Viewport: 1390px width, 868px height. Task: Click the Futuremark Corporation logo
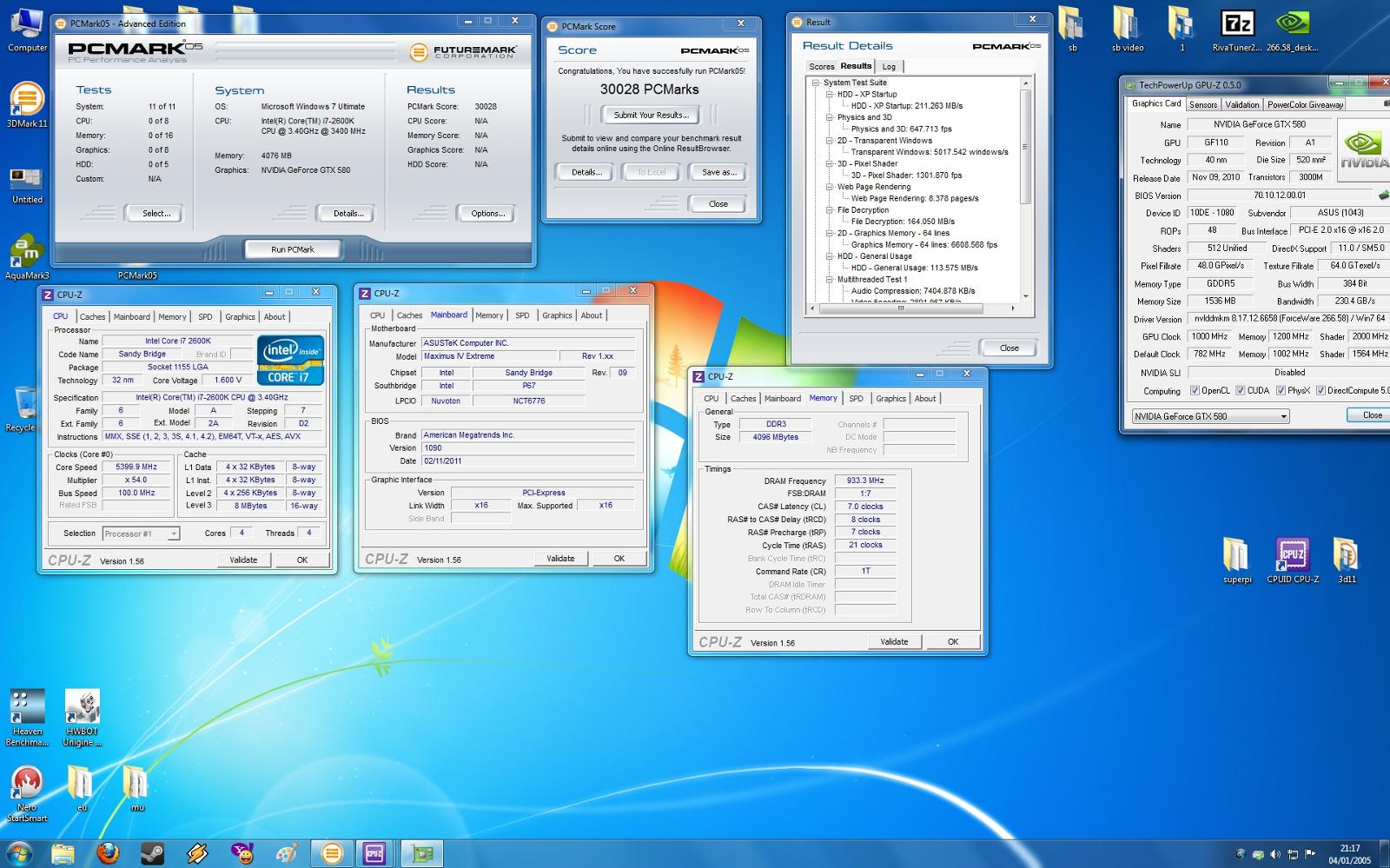[x=463, y=52]
